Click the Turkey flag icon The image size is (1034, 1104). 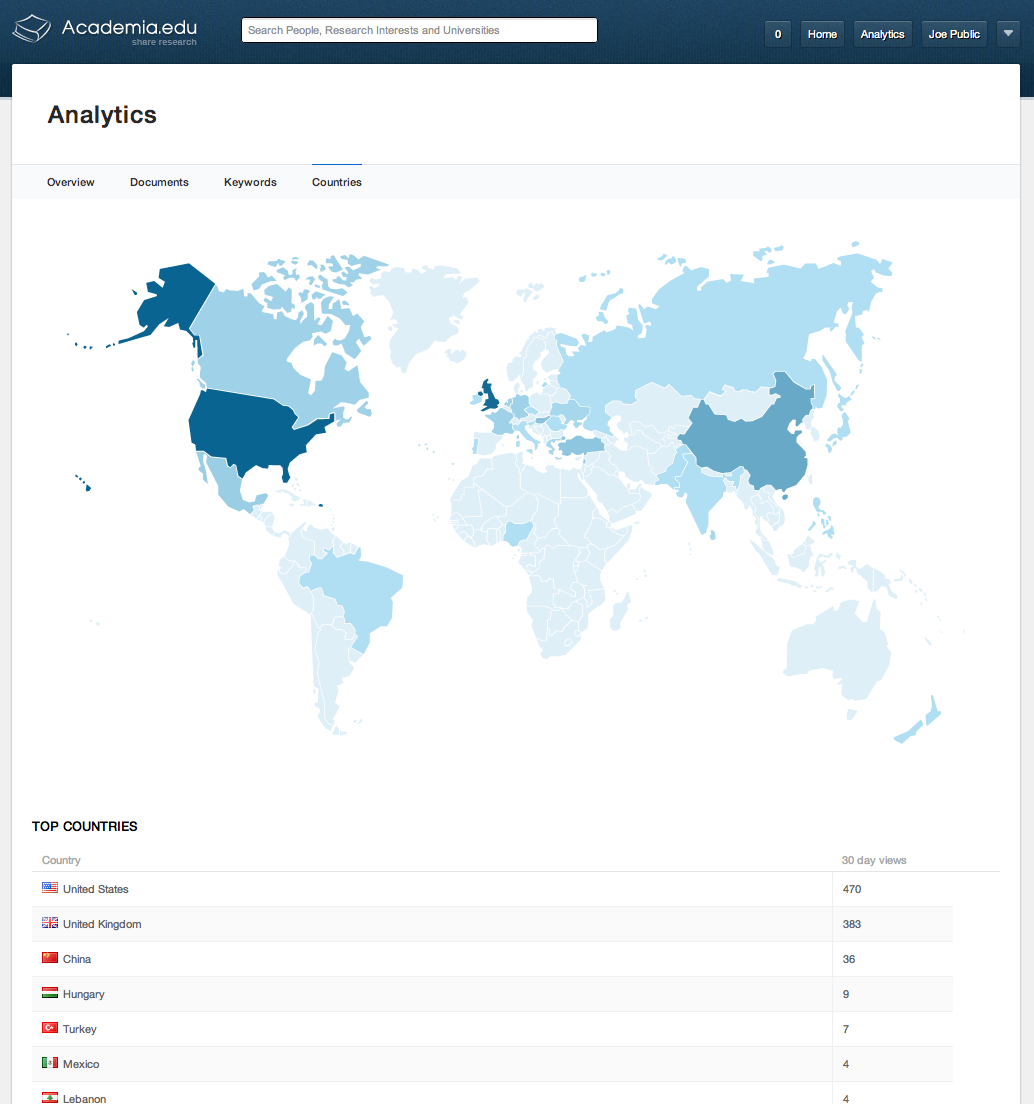pyautogui.click(x=50, y=1028)
